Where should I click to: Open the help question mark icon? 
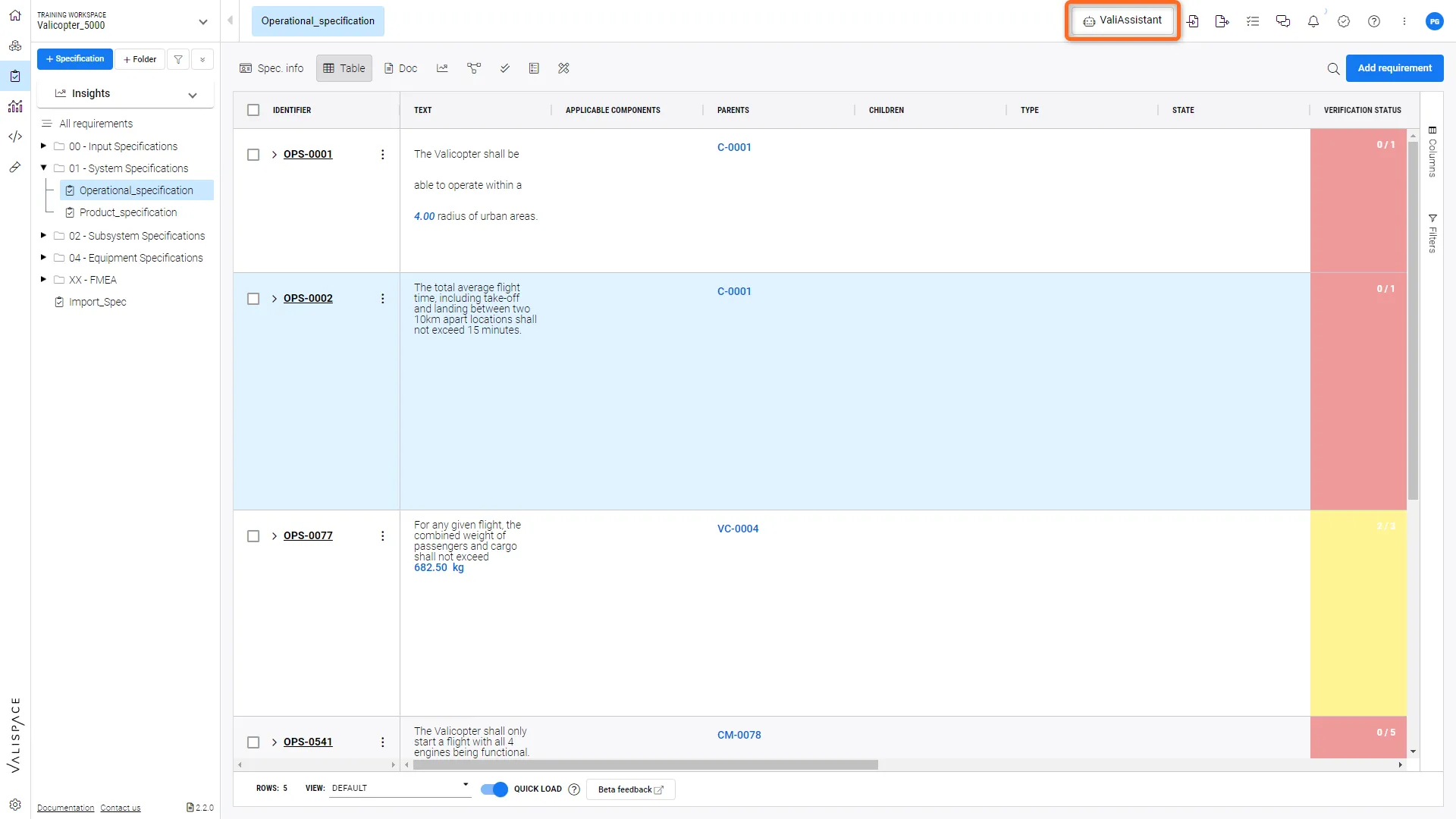[1373, 21]
